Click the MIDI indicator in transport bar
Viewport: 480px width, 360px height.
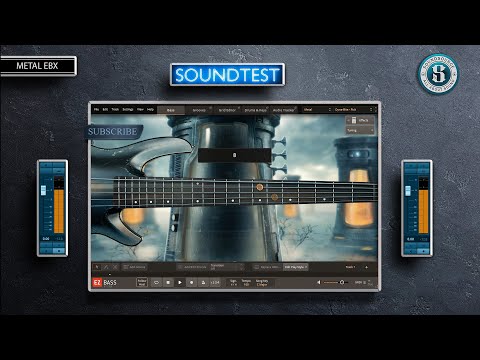pyautogui.click(x=360, y=282)
